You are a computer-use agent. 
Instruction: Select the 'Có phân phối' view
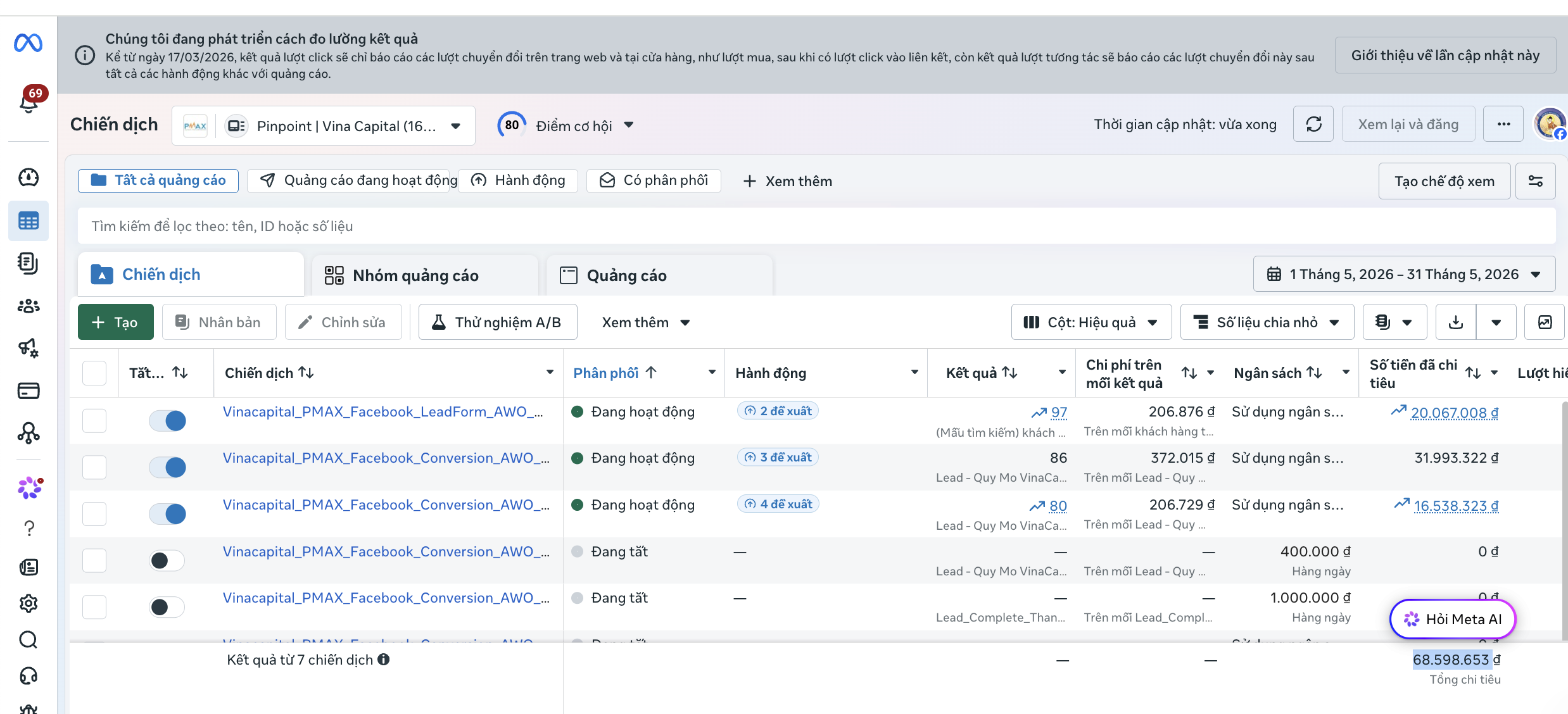click(654, 180)
